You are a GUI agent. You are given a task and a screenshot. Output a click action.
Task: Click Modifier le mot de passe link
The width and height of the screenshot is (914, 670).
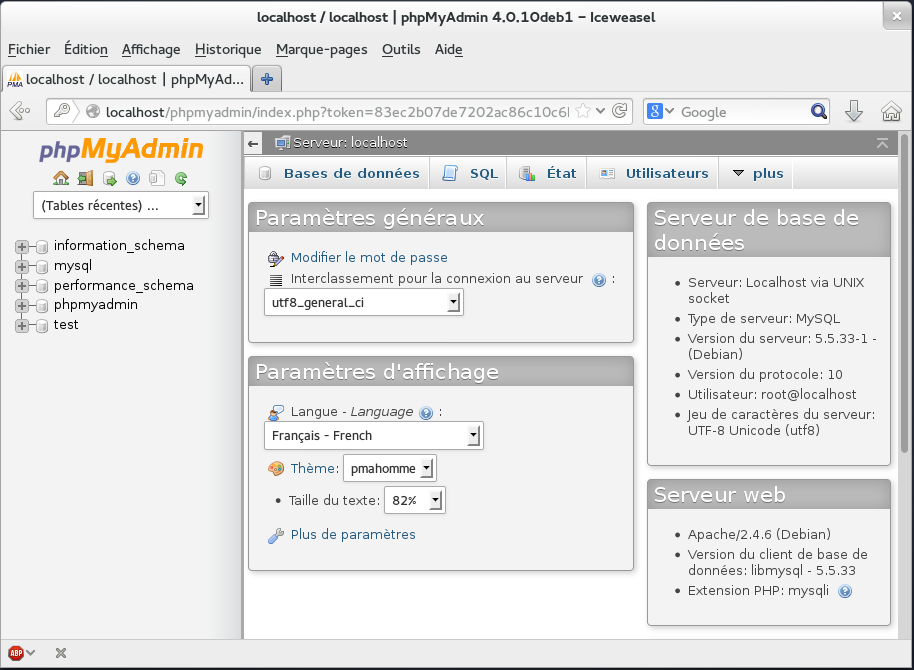pyautogui.click(x=369, y=258)
